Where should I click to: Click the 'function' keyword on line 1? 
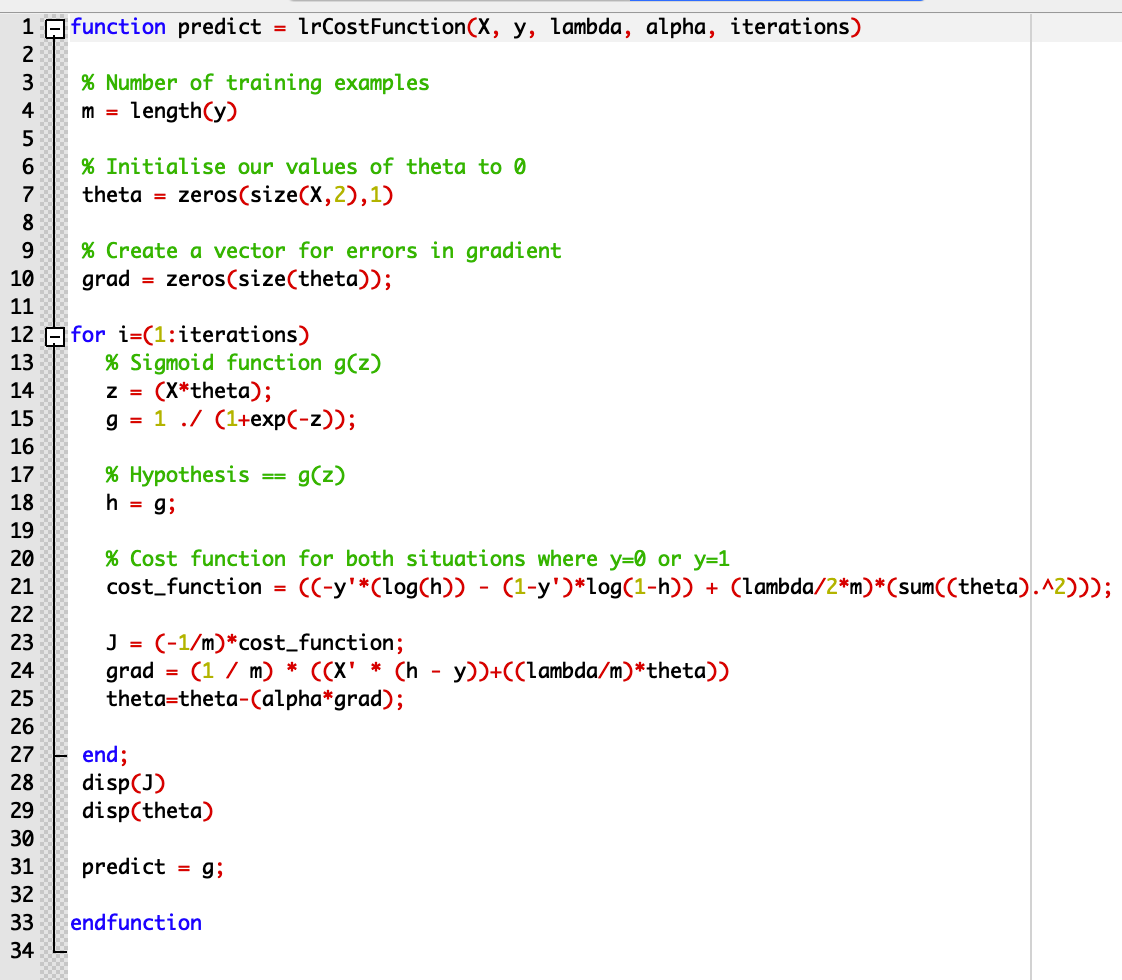pyautogui.click(x=118, y=27)
